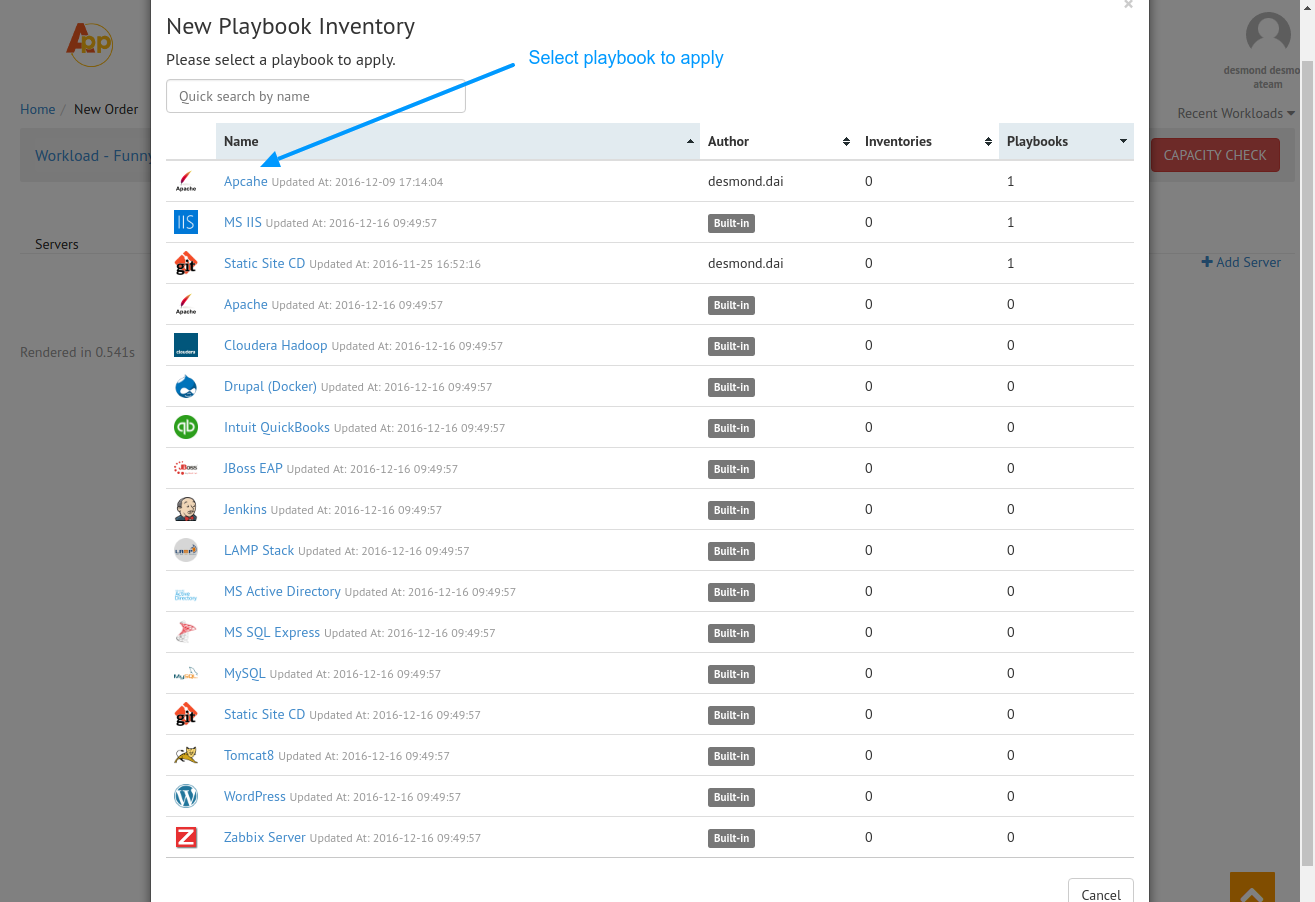Viewport: 1315px width, 902px height.
Task: Click desmond.dai author in Apcahe row
Action: coord(746,181)
